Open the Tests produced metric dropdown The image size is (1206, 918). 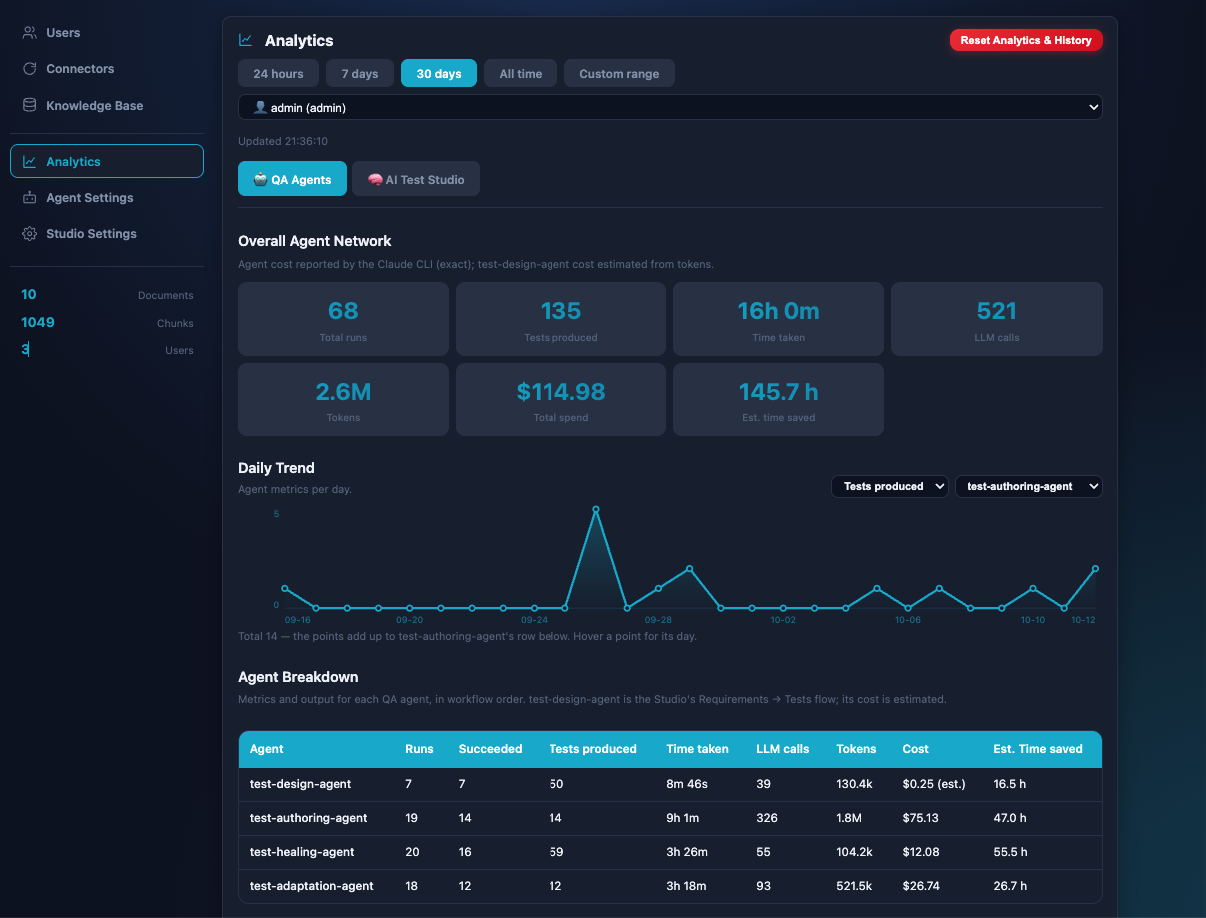890,486
